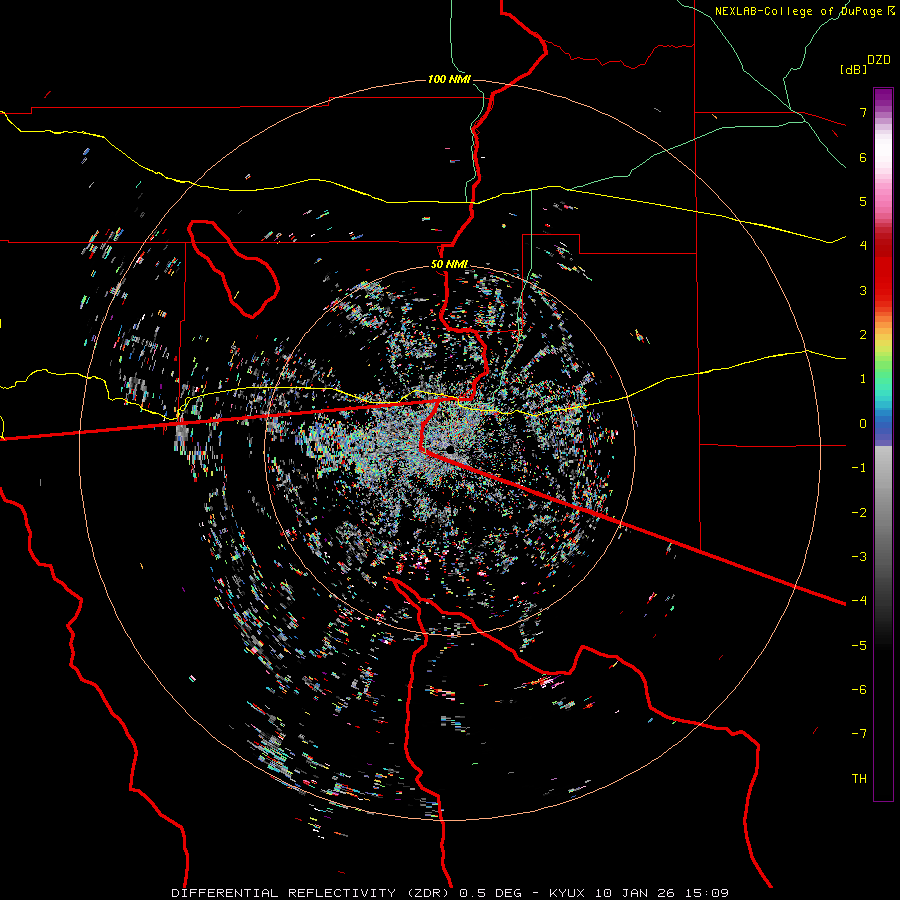Click the 100 NMI range ring label
900x900 pixels.
(449, 79)
